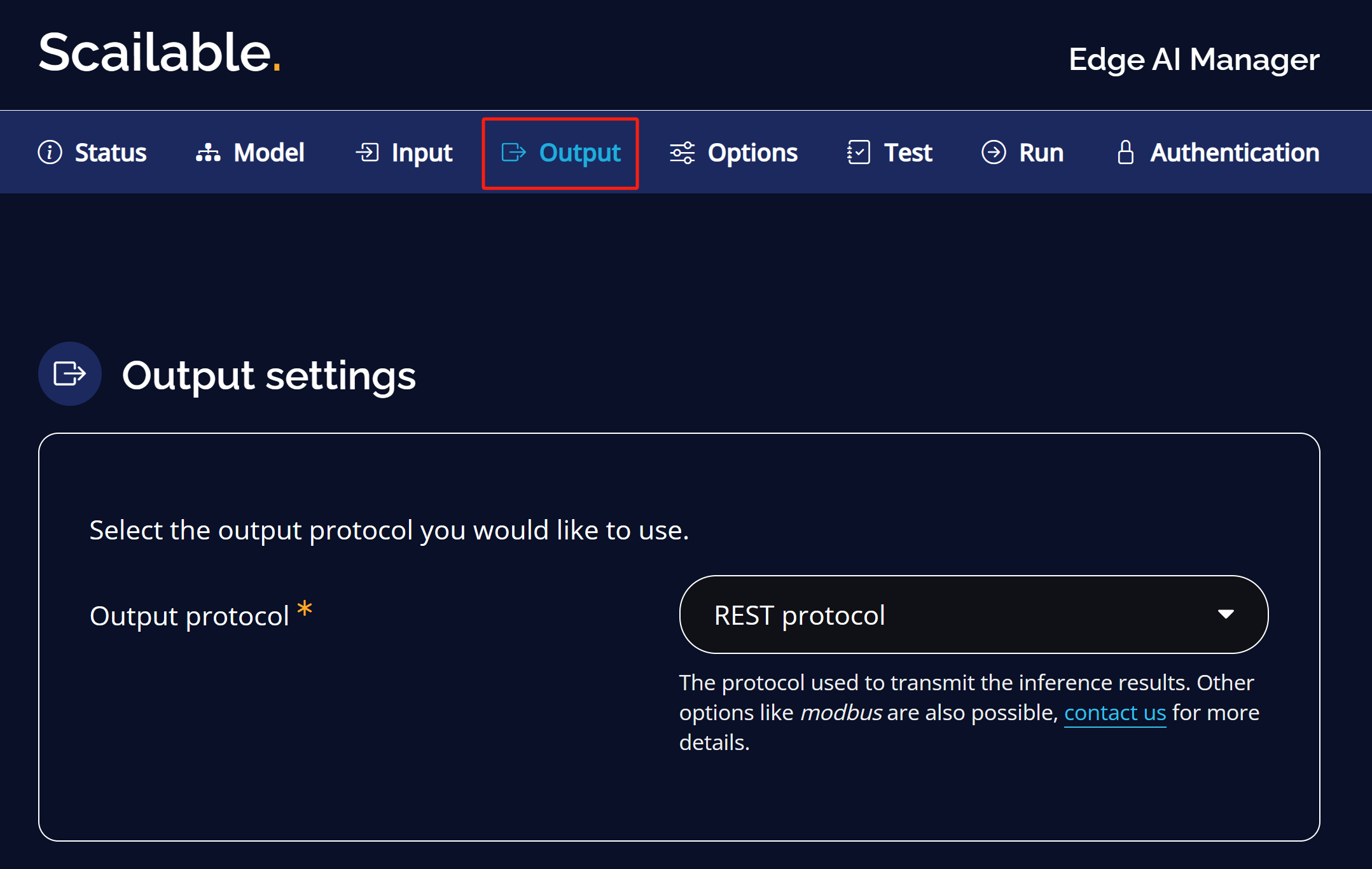Click the Status info icon
The width and height of the screenshot is (1372, 869).
50,153
